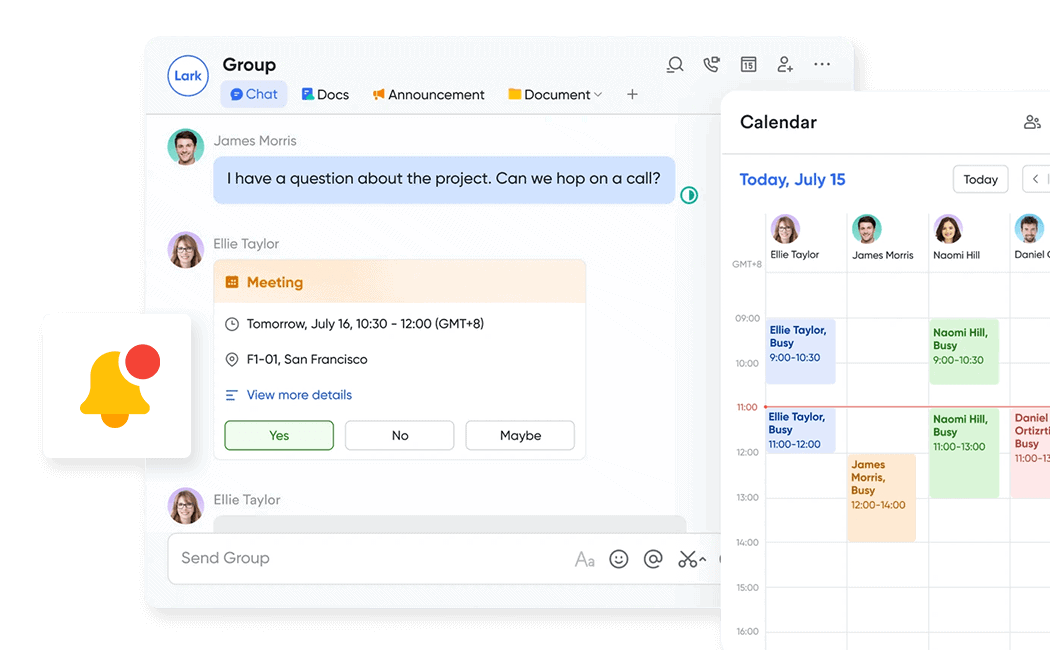Select the scissors screenshot tool
Viewport: 1050px width, 650px height.
coord(687,559)
